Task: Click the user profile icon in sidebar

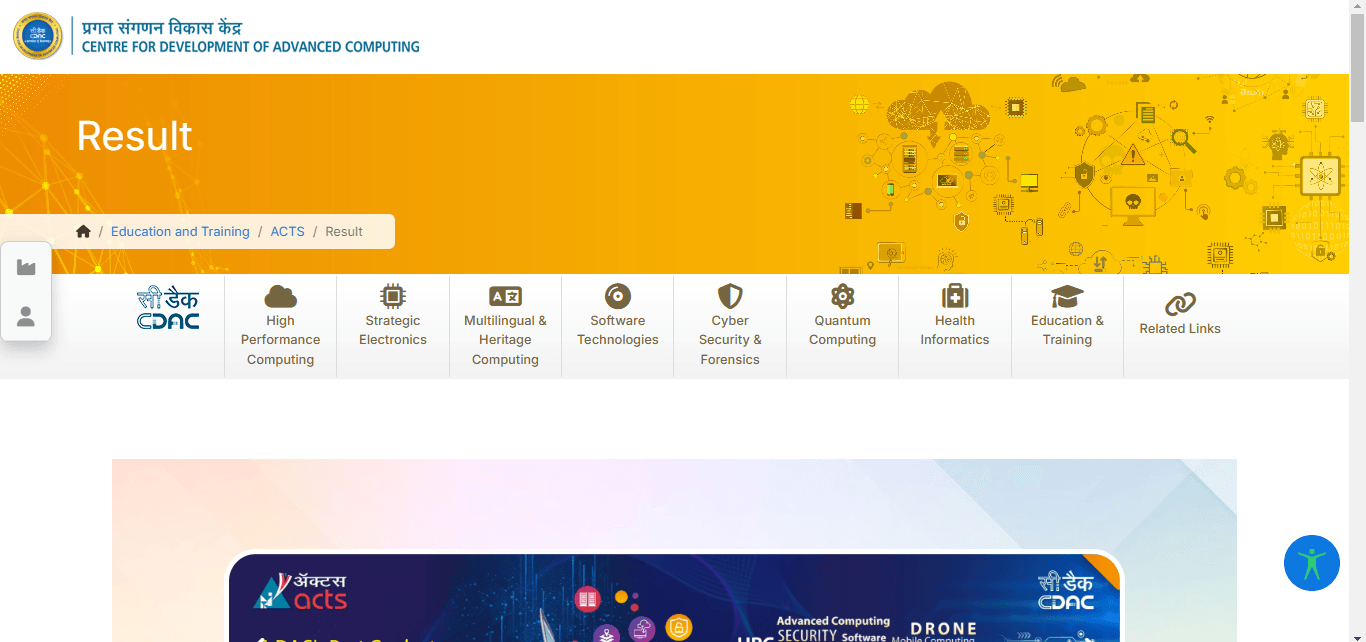Action: pos(26,316)
